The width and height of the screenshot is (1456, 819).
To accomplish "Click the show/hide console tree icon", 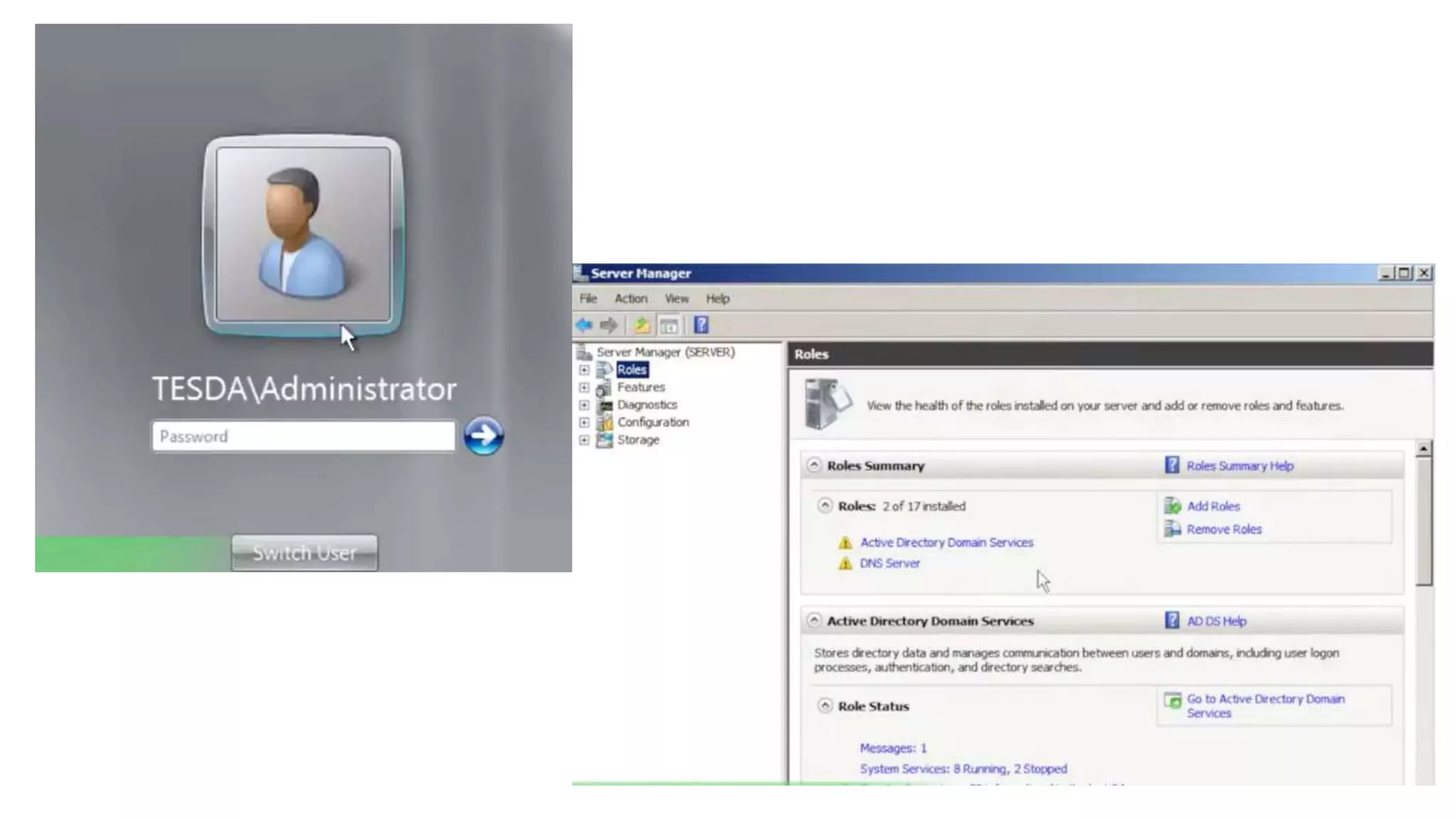I will (x=669, y=326).
